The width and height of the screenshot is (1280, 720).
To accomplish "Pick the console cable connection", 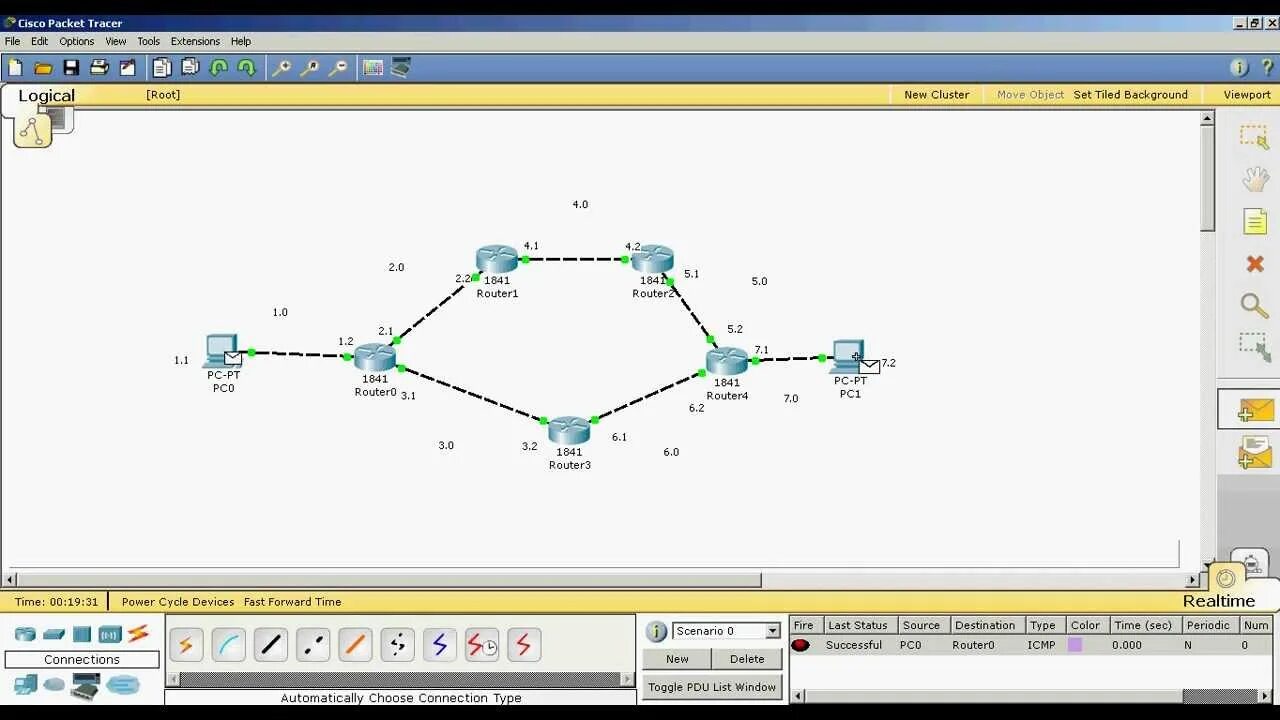I will click(228, 645).
